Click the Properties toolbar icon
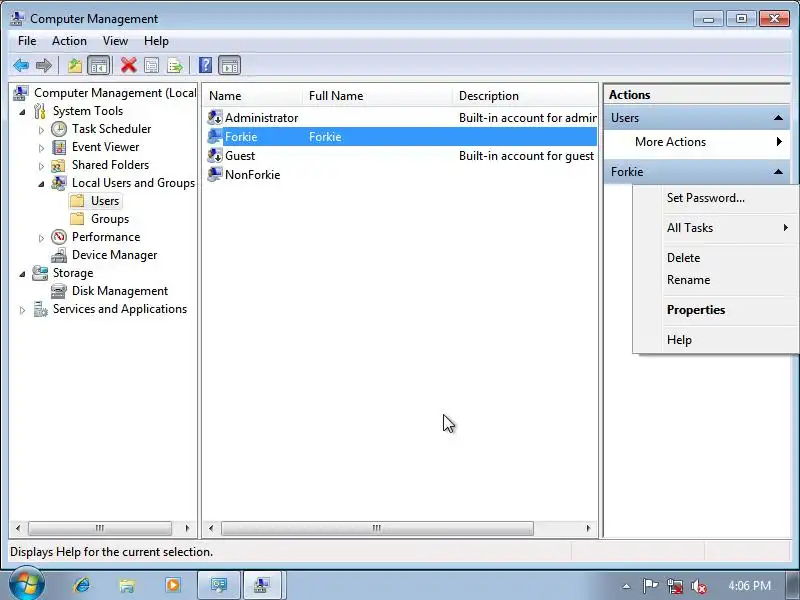This screenshot has width=800, height=600. point(152,65)
